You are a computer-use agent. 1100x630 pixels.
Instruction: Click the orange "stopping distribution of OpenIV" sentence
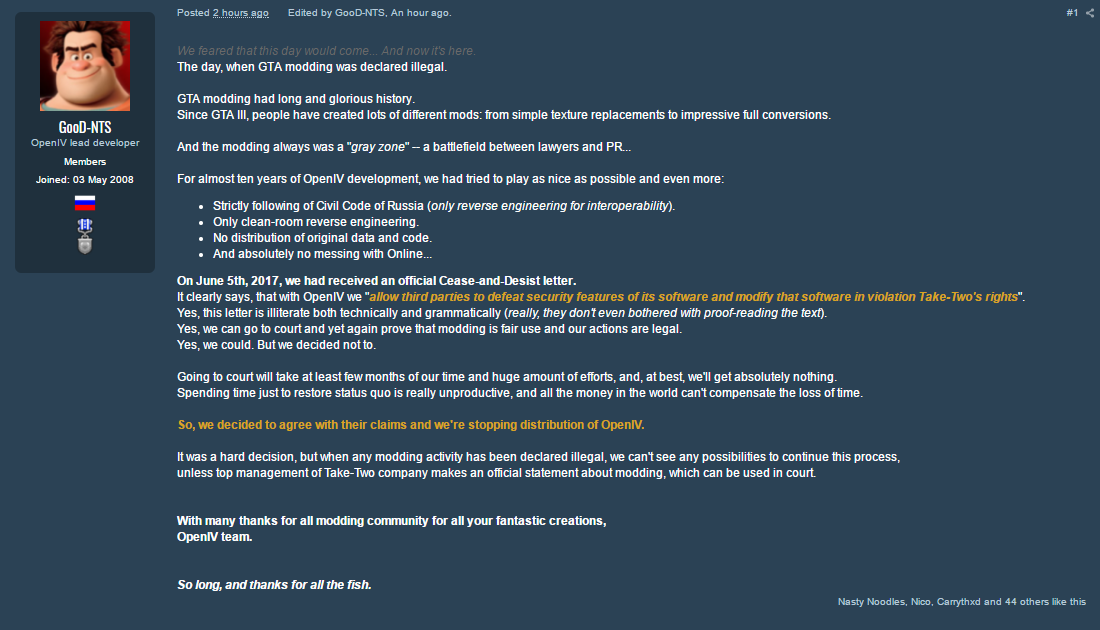[x=411, y=425]
